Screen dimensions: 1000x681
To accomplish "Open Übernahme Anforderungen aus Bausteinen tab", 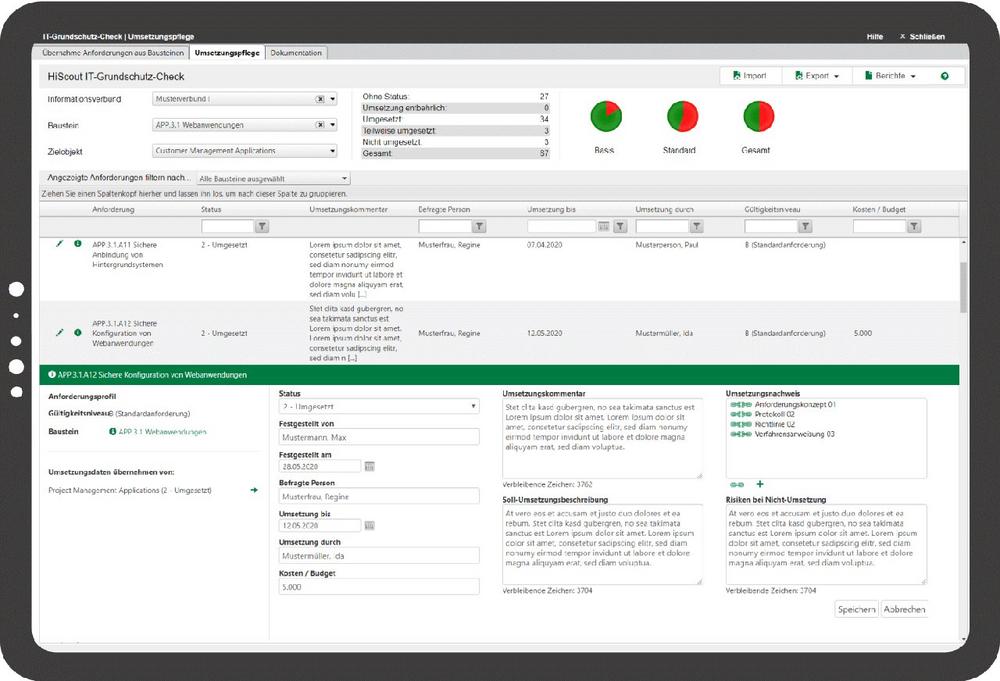I will point(112,52).
